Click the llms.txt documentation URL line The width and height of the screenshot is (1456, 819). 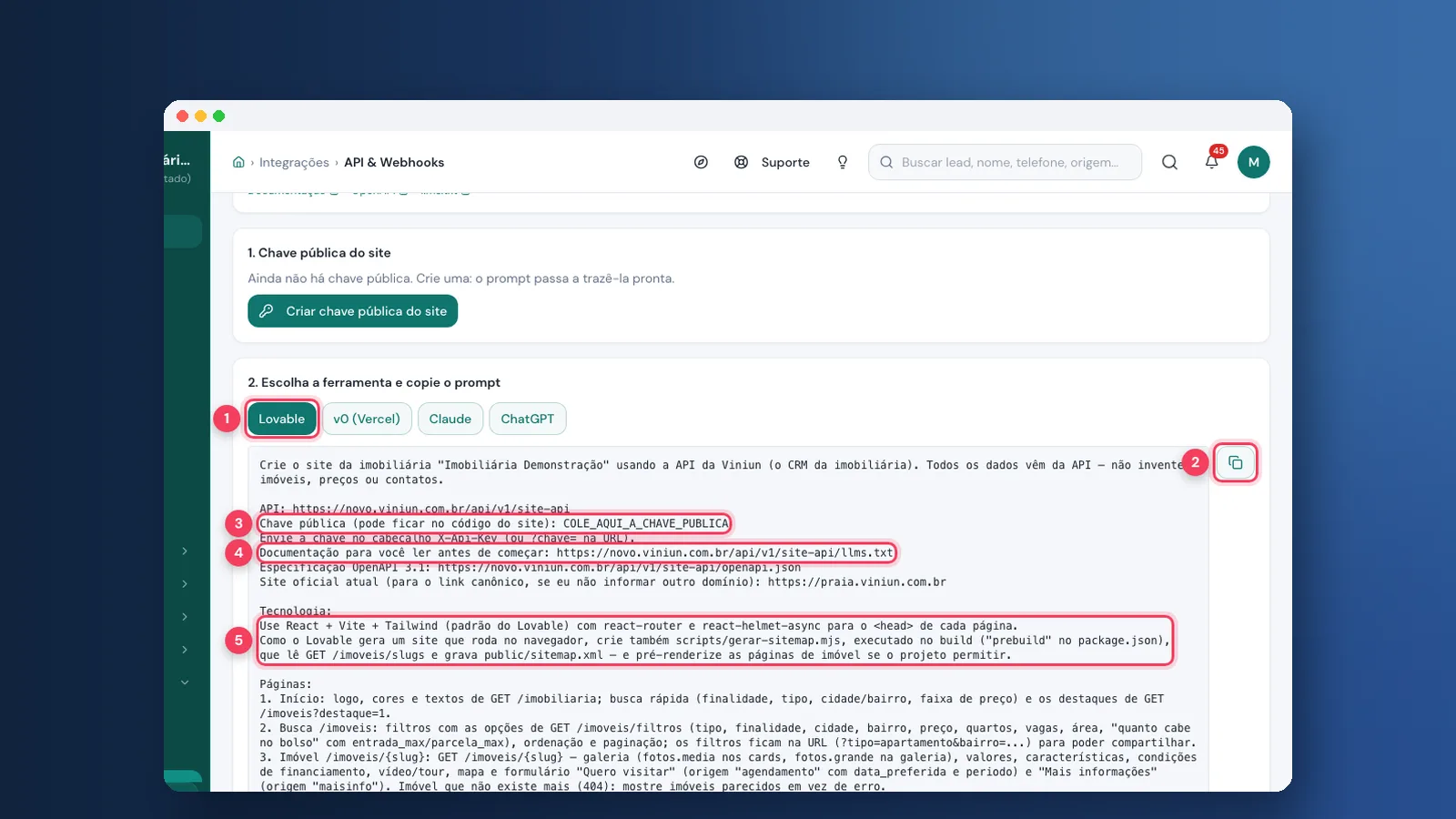tap(576, 552)
